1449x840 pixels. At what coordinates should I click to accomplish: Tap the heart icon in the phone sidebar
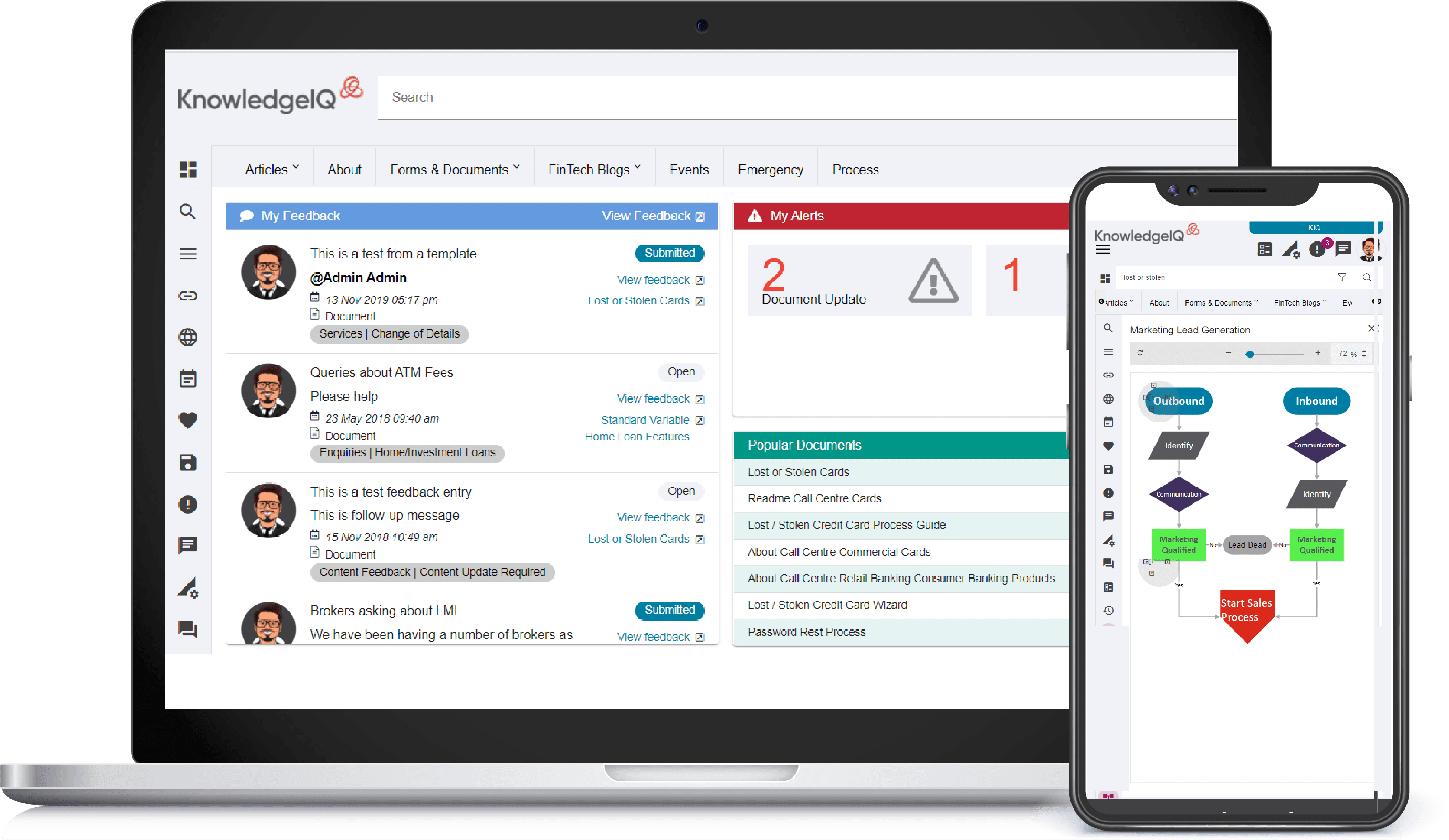[1109, 446]
